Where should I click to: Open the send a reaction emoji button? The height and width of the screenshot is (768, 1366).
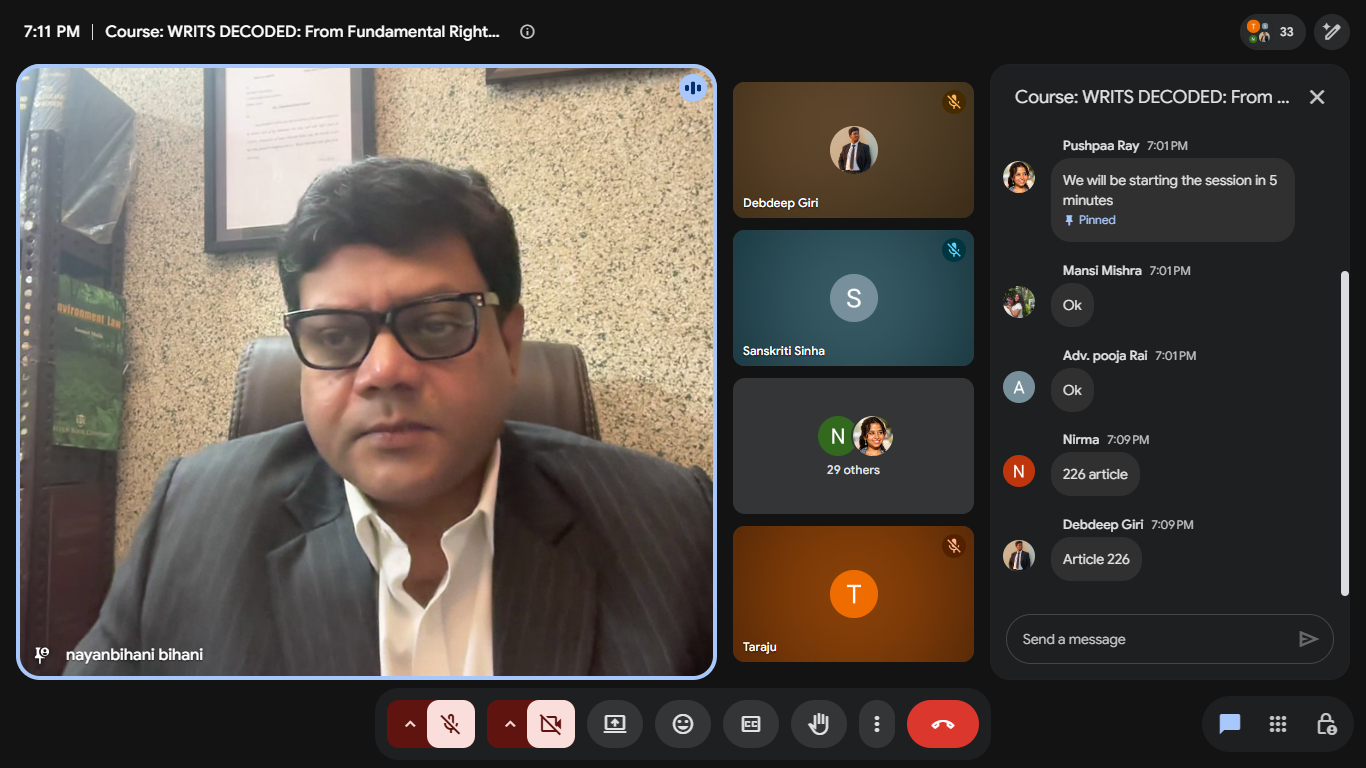point(683,724)
